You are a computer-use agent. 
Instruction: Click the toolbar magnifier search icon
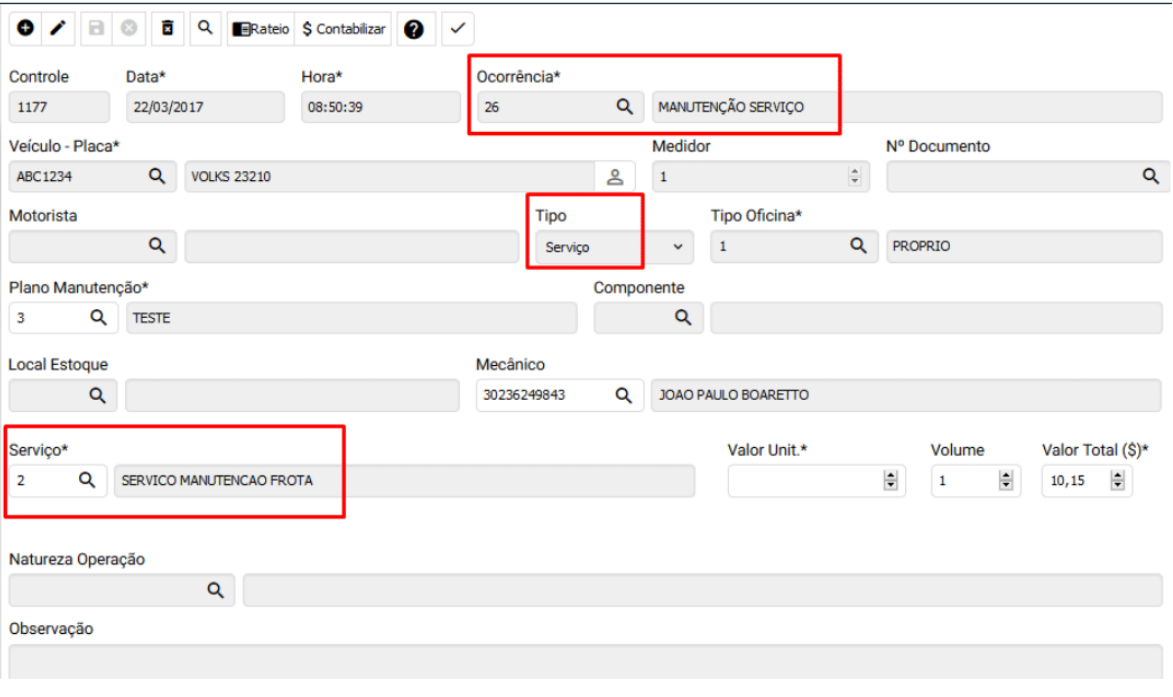point(204,29)
